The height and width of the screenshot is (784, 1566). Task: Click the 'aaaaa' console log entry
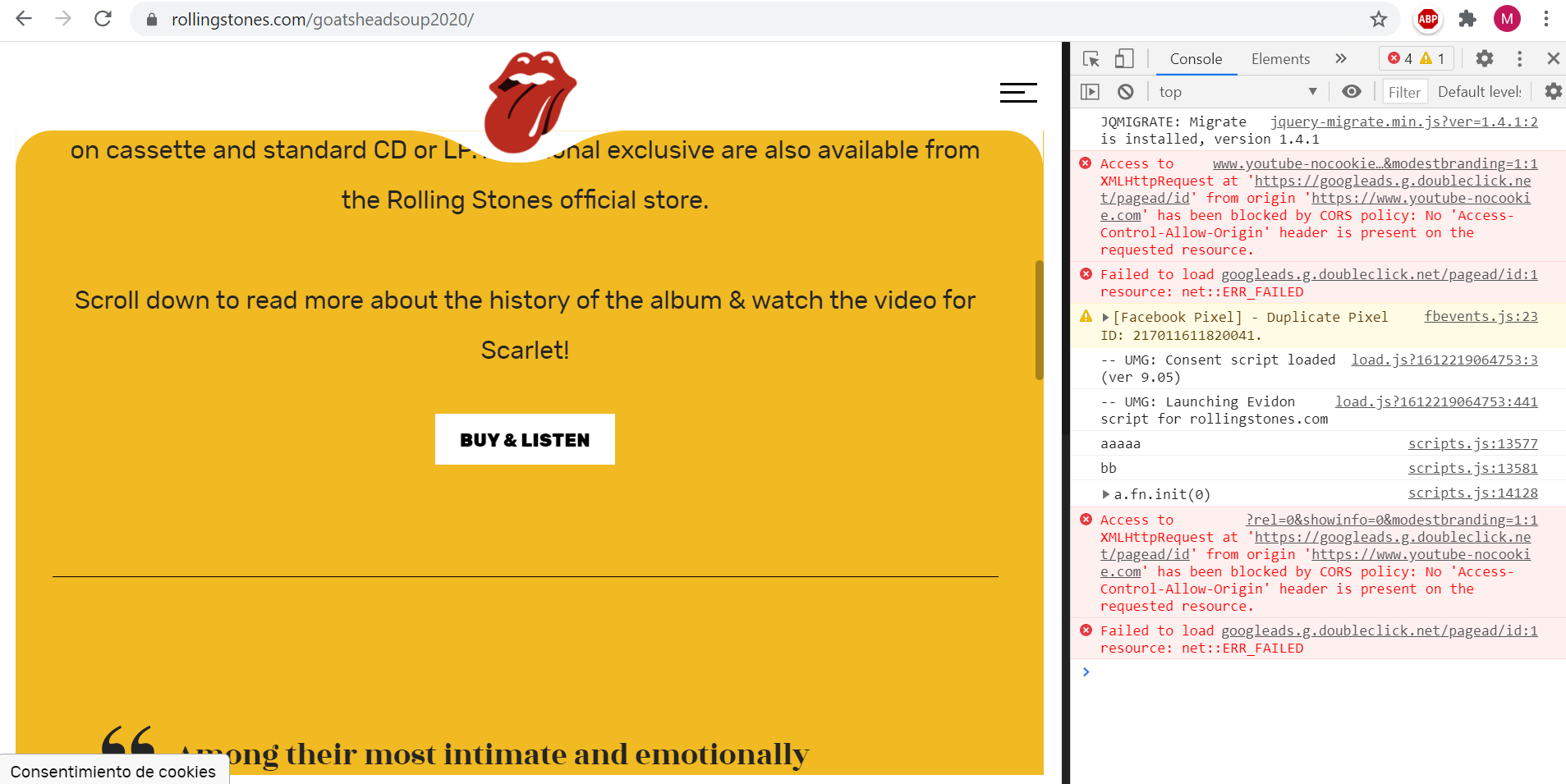tap(1120, 443)
